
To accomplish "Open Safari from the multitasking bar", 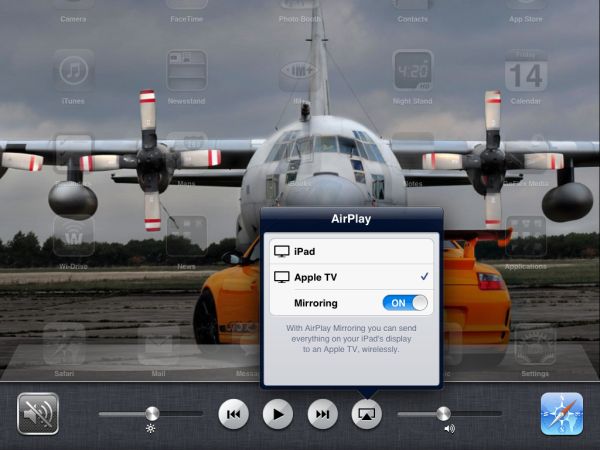I will tap(562, 414).
